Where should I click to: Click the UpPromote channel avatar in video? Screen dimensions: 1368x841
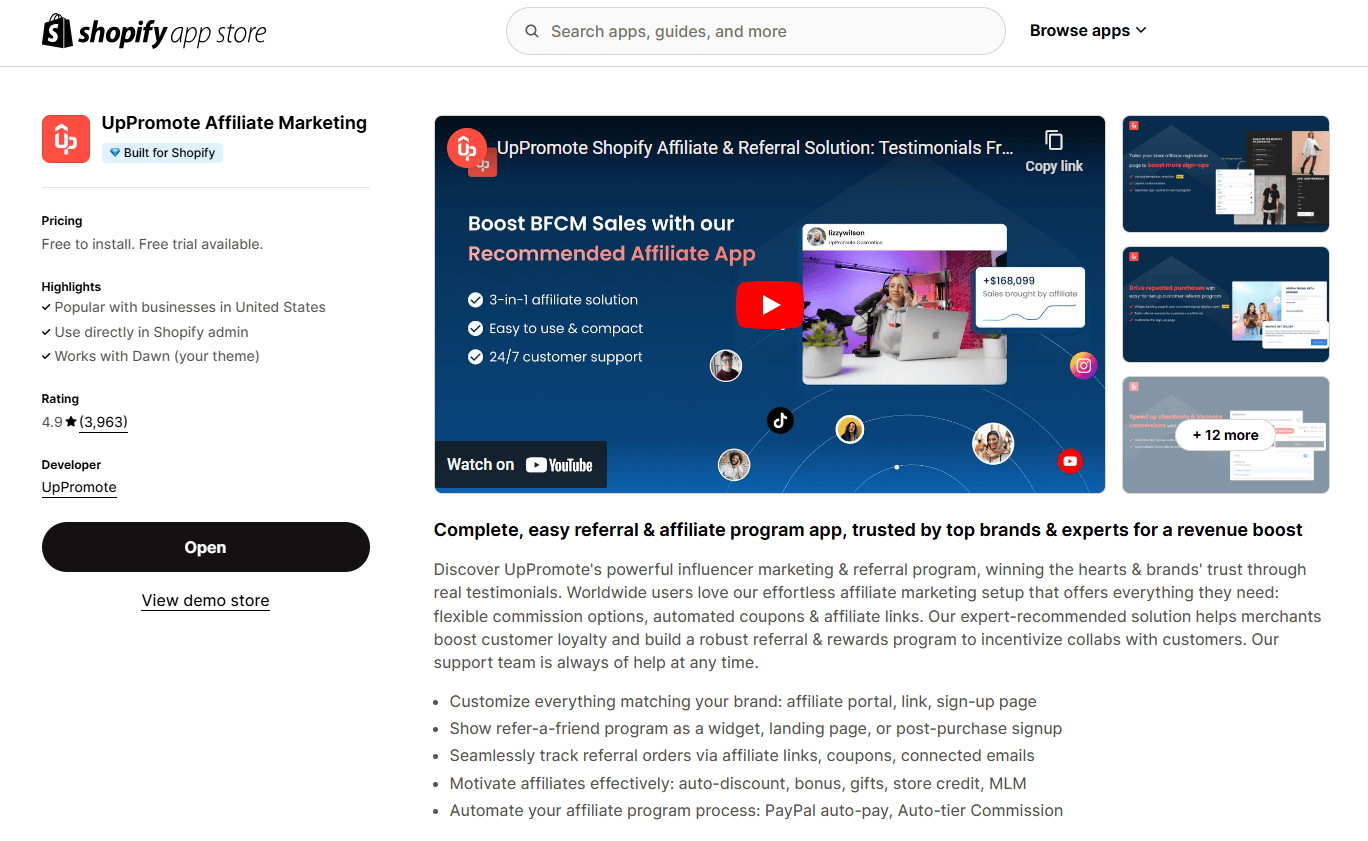pyautogui.click(x=467, y=148)
